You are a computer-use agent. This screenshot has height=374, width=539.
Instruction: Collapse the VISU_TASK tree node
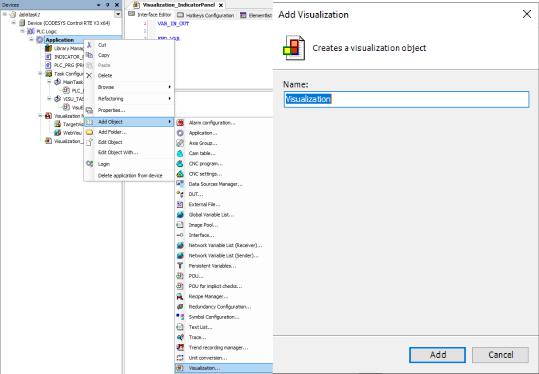49,99
